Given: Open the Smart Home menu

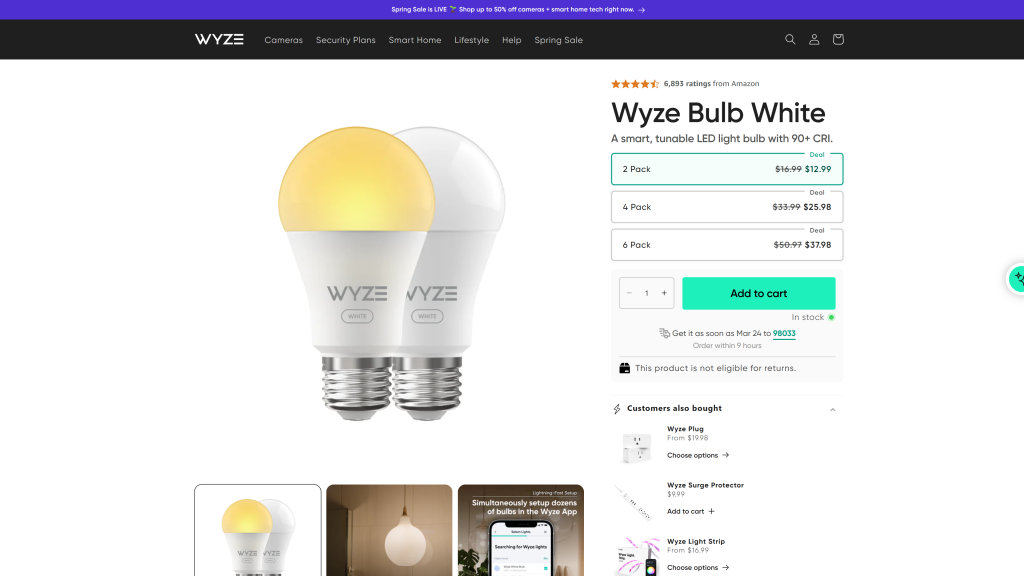Looking at the screenshot, I should tap(415, 40).
